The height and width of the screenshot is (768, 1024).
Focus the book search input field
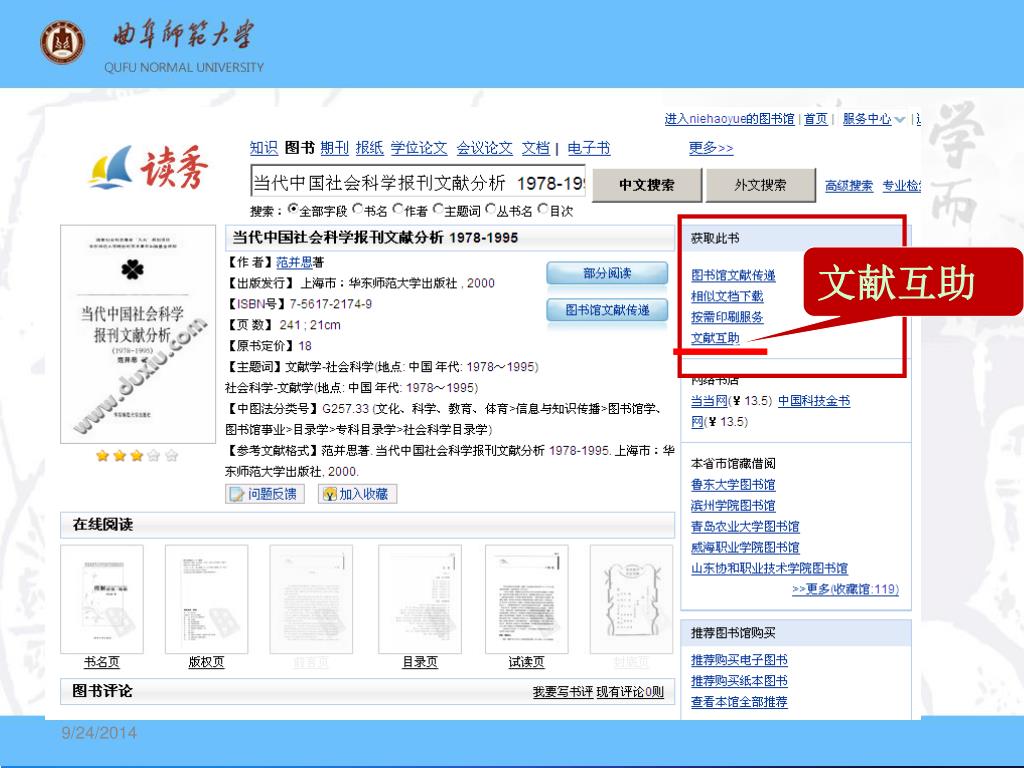418,182
